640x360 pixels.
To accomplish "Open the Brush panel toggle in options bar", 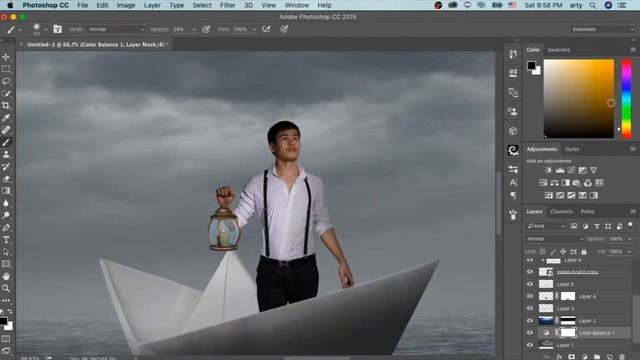I will (x=58, y=29).
